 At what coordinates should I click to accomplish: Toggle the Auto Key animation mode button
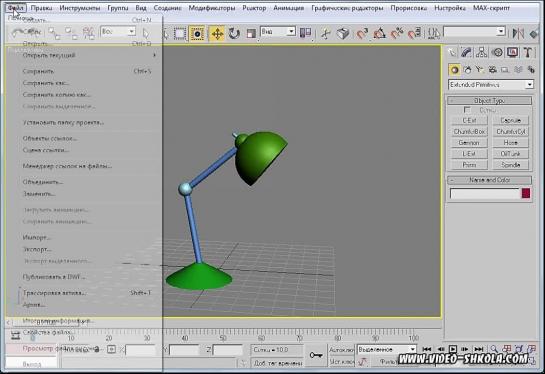pos(341,350)
